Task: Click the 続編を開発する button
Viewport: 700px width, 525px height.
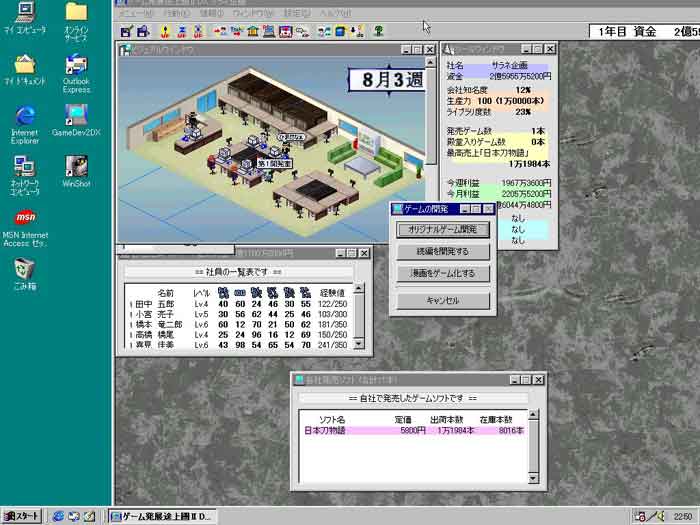Action: click(x=443, y=251)
